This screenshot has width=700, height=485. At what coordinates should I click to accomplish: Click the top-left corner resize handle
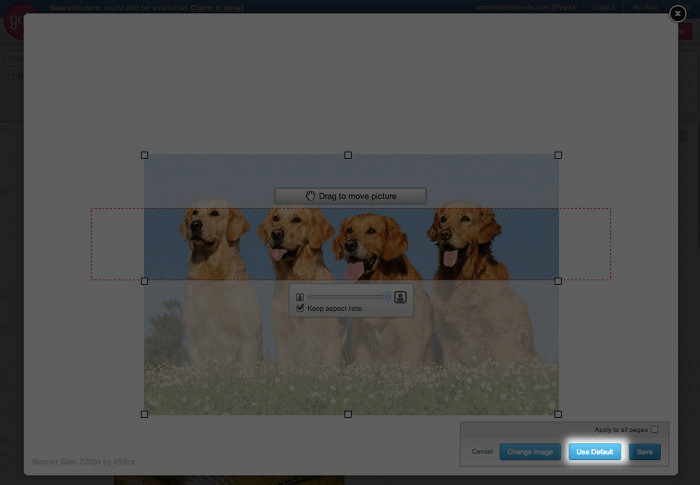tap(144, 155)
